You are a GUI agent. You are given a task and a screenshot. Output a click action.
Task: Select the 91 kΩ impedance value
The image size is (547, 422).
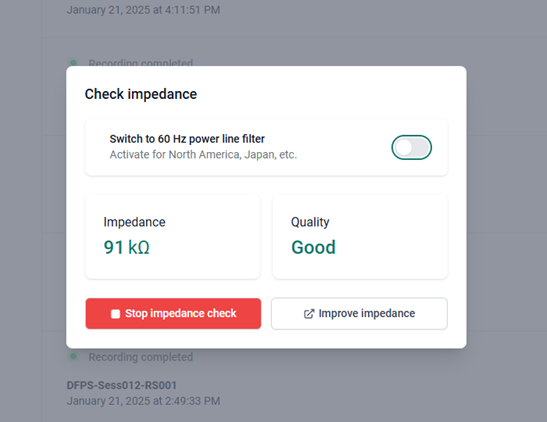pyautogui.click(x=127, y=247)
